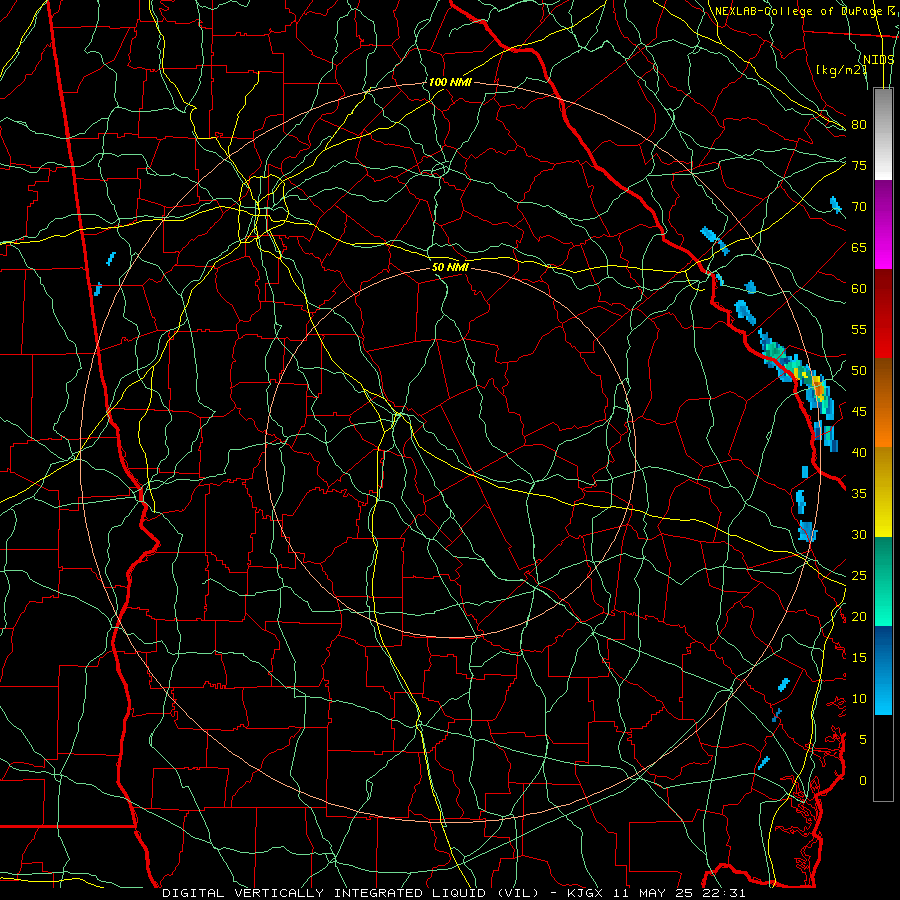Select the 35 value on the VIL scale

(859, 494)
